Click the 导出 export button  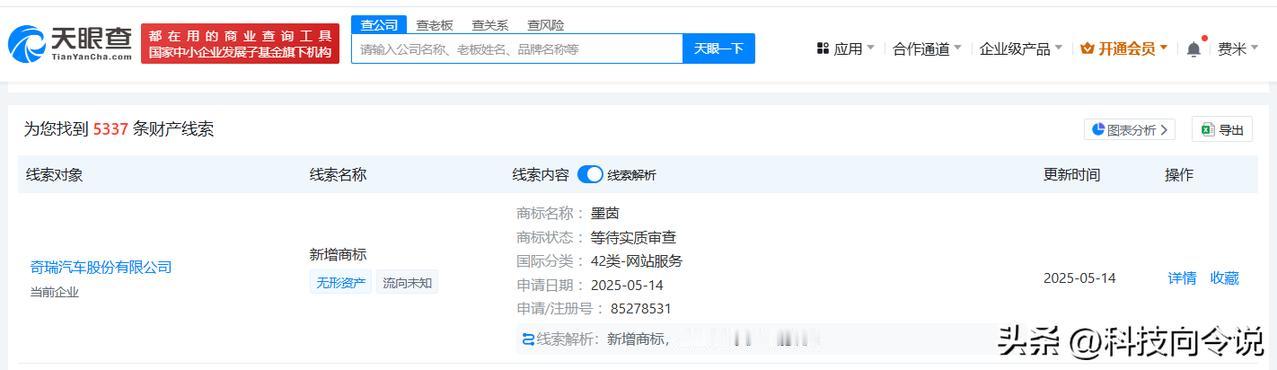[1222, 129]
